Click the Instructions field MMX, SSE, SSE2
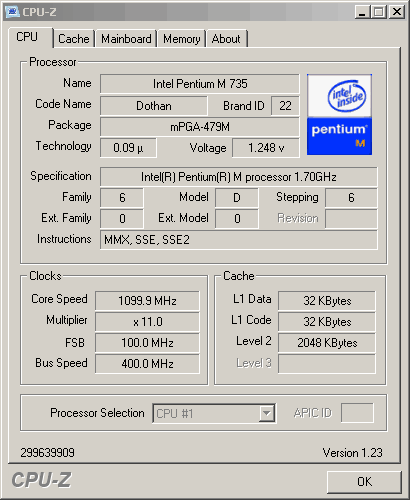The height and width of the screenshot is (500, 410). (x=239, y=240)
